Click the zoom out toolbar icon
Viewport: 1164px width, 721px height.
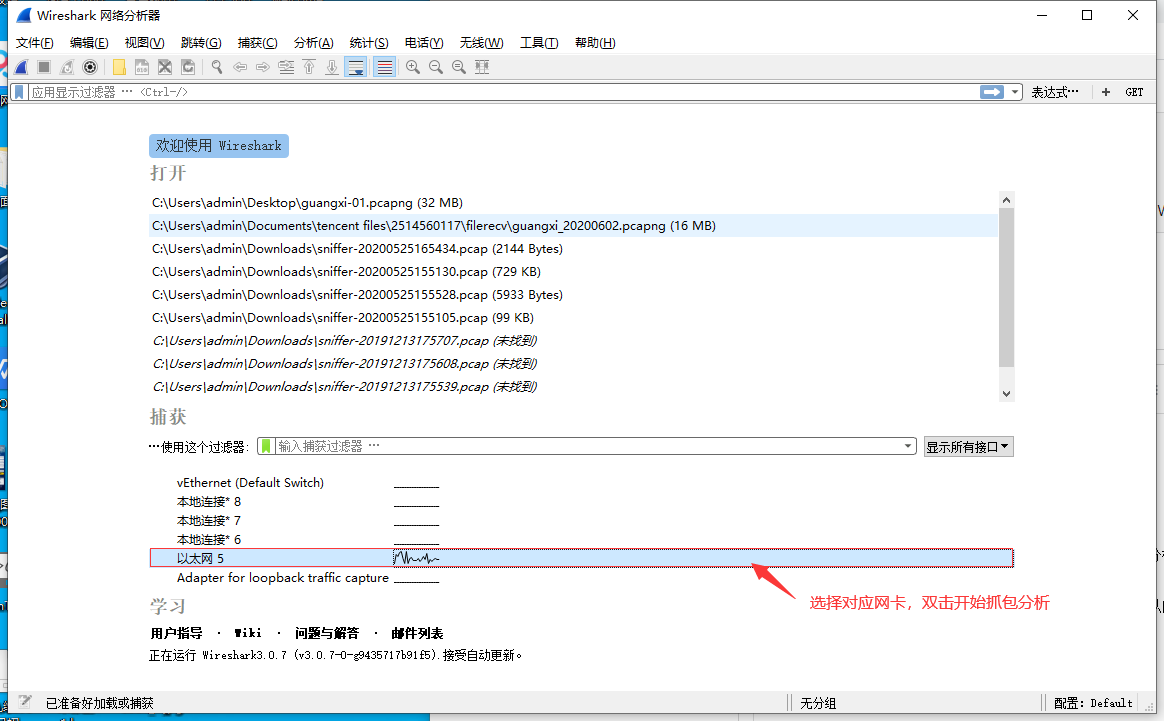click(x=436, y=68)
